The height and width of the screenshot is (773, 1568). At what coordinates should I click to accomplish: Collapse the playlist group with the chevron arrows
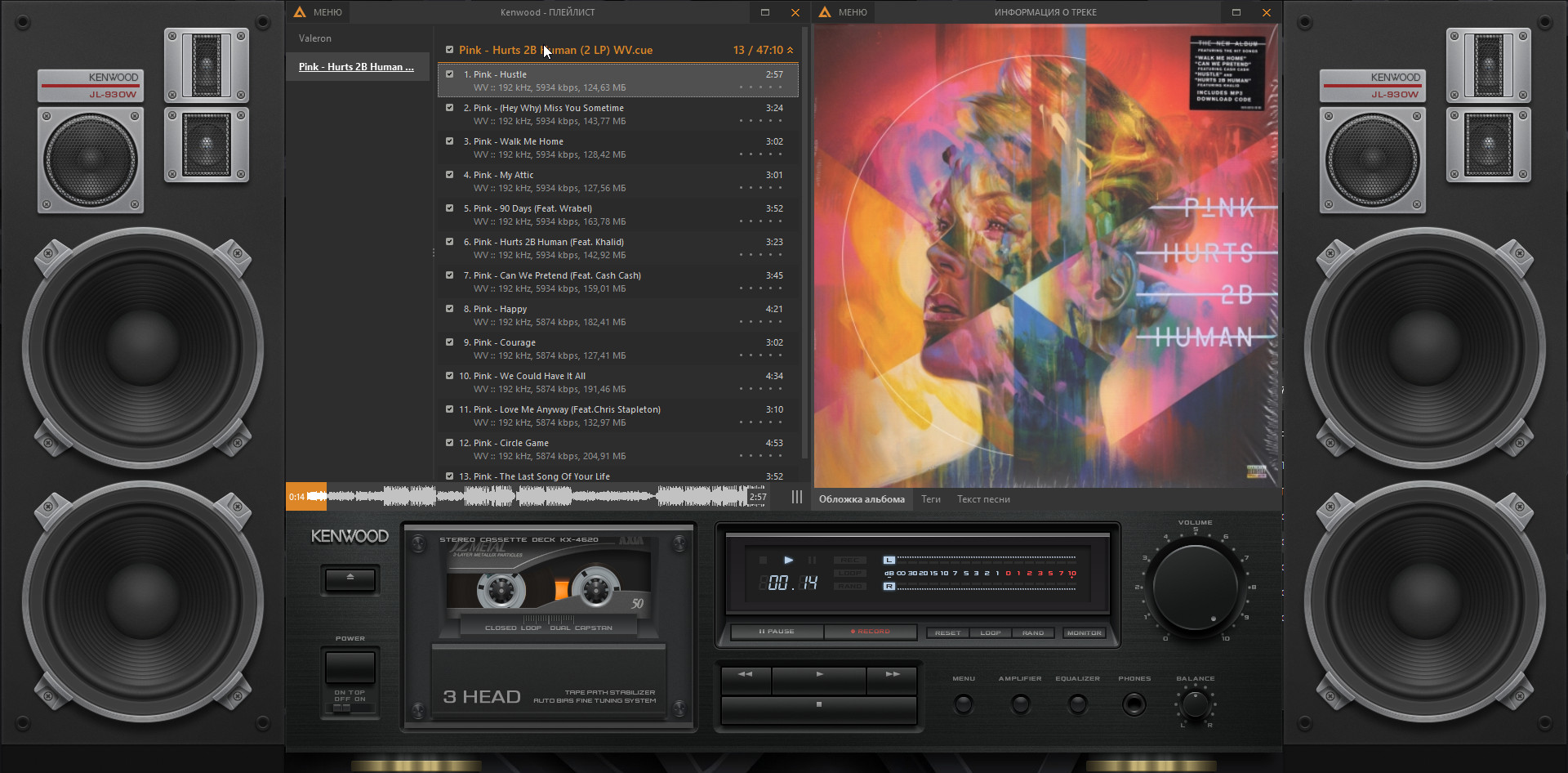[791, 50]
